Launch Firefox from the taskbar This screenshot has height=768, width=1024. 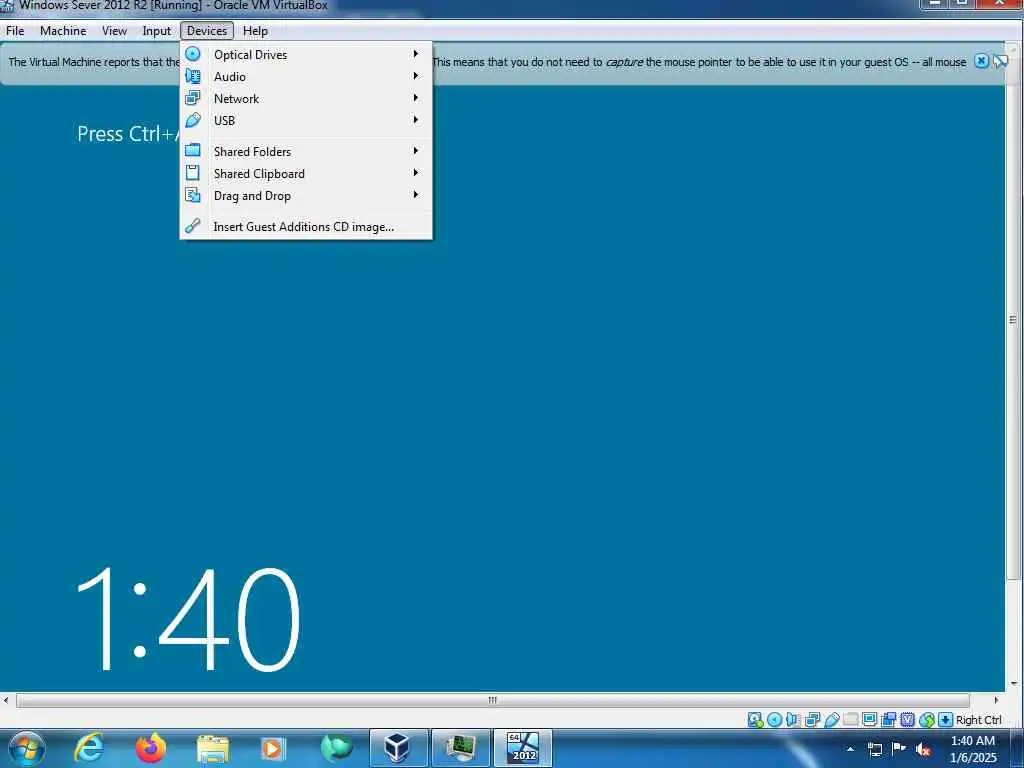[x=151, y=748]
